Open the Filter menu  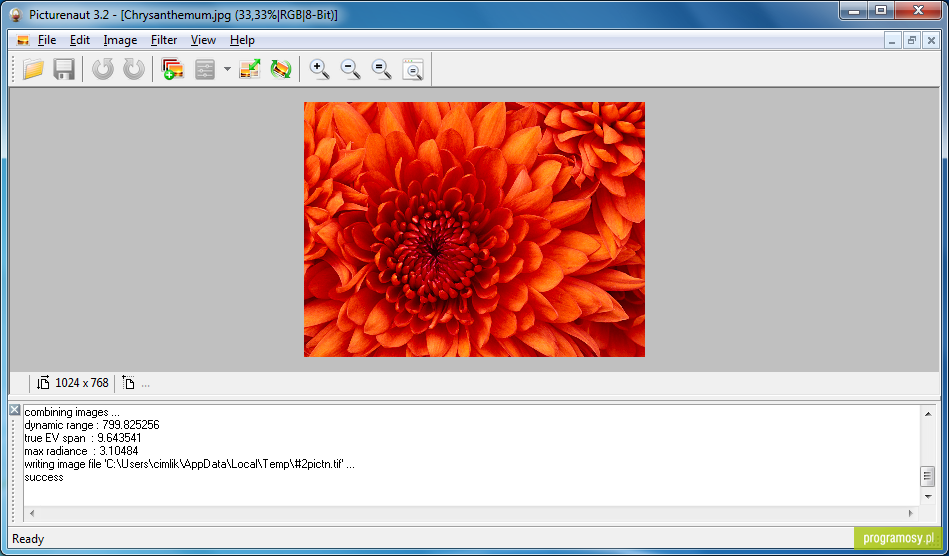pyautogui.click(x=163, y=40)
